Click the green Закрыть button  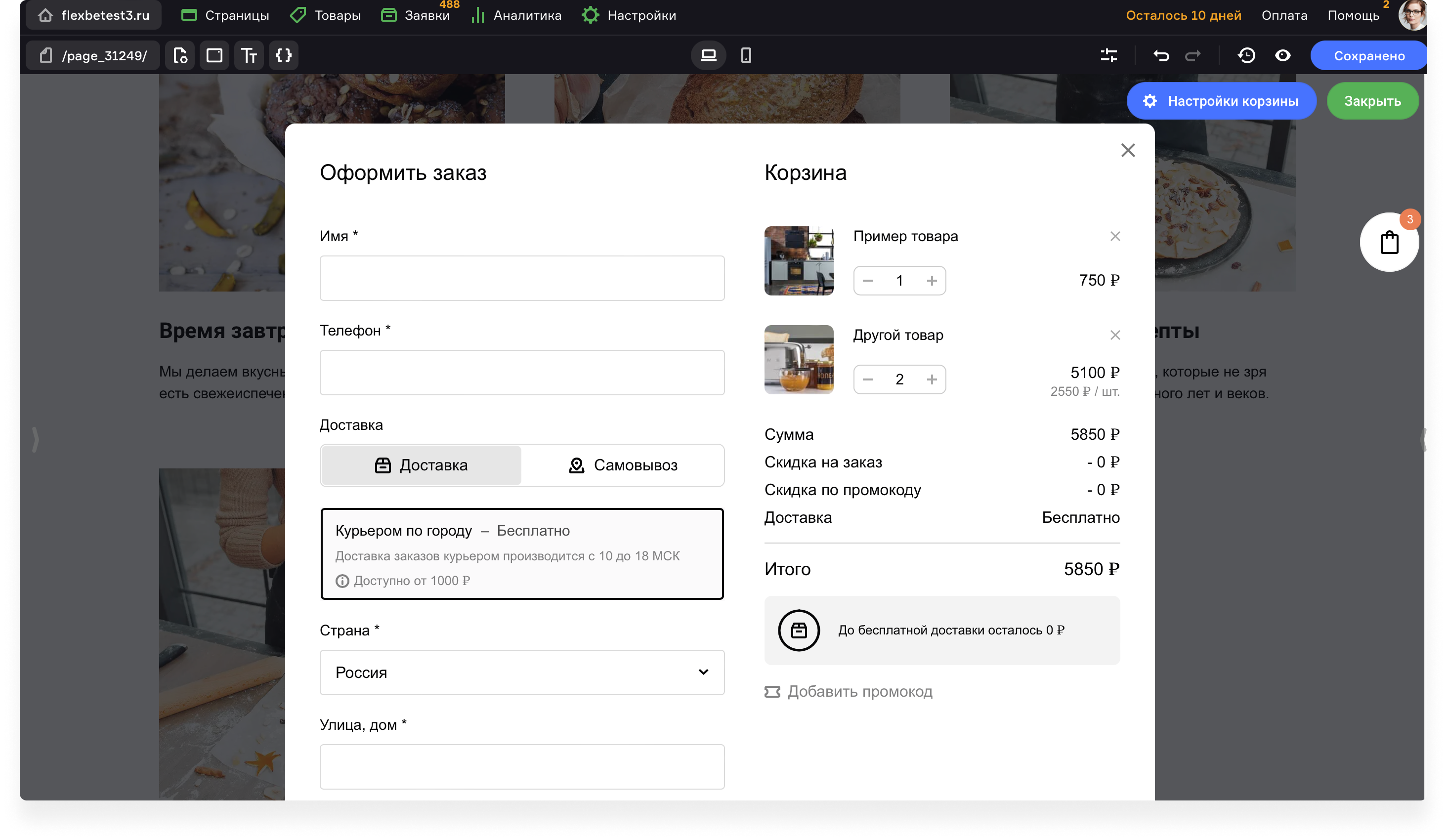point(1373,101)
